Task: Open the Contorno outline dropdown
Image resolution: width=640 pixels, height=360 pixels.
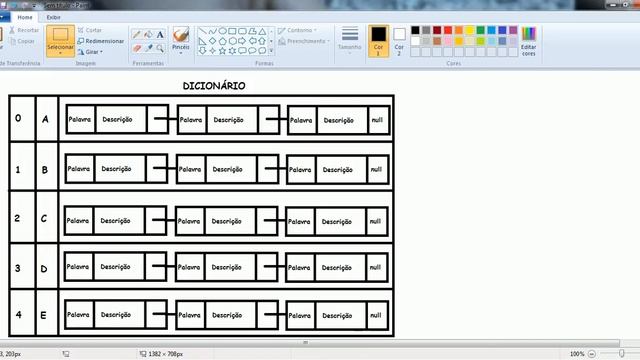Action: [x=298, y=30]
